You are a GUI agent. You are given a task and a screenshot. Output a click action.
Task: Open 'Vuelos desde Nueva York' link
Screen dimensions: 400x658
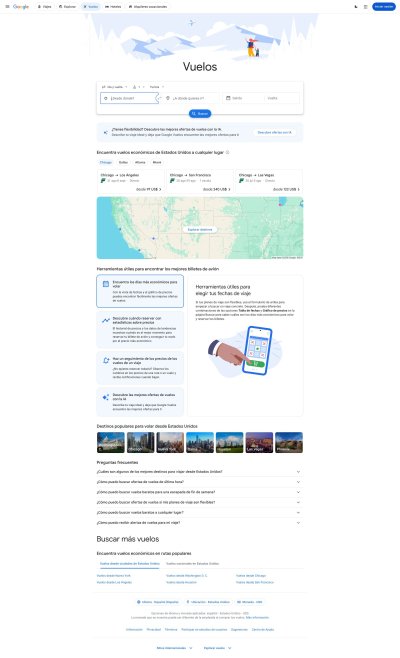click(114, 576)
